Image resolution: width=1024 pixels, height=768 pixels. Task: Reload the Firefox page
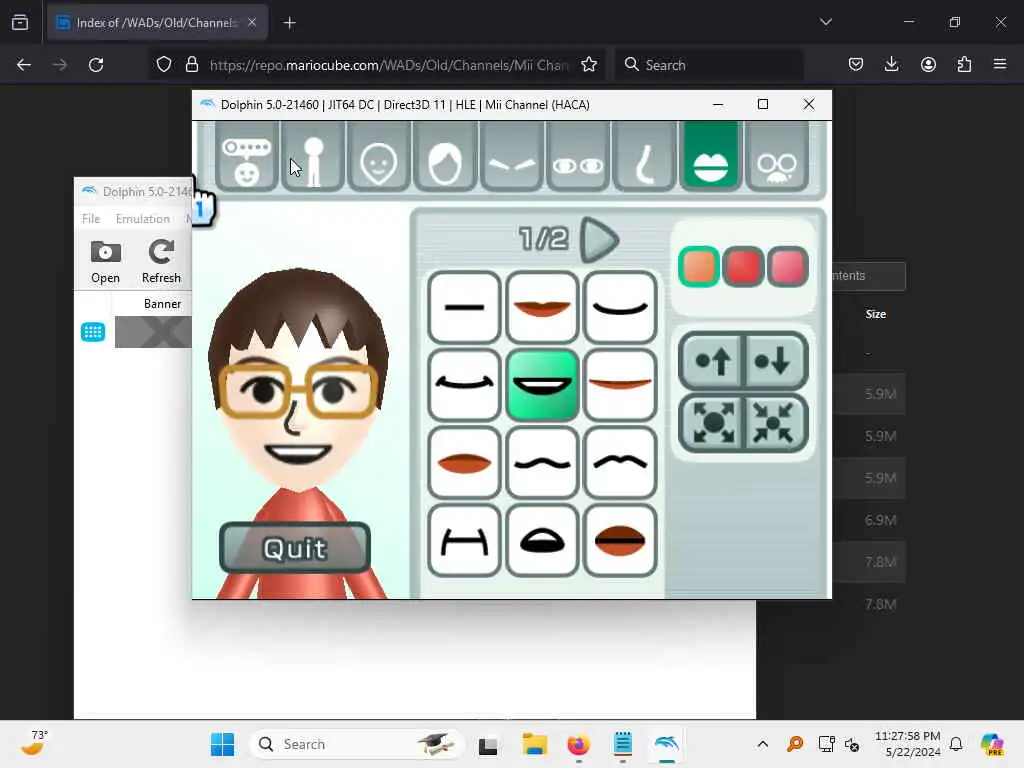(96, 65)
